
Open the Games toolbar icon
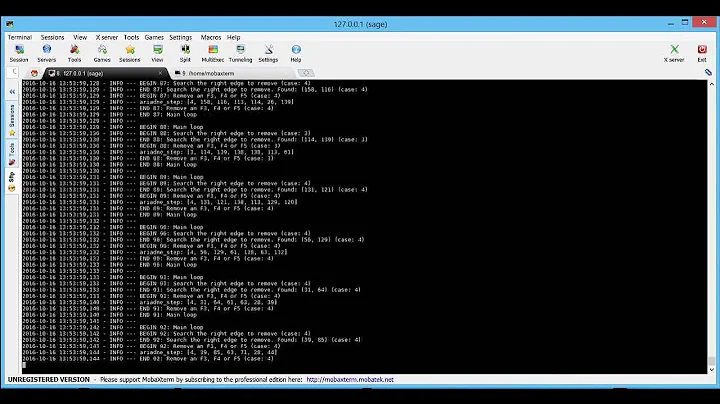(x=102, y=53)
